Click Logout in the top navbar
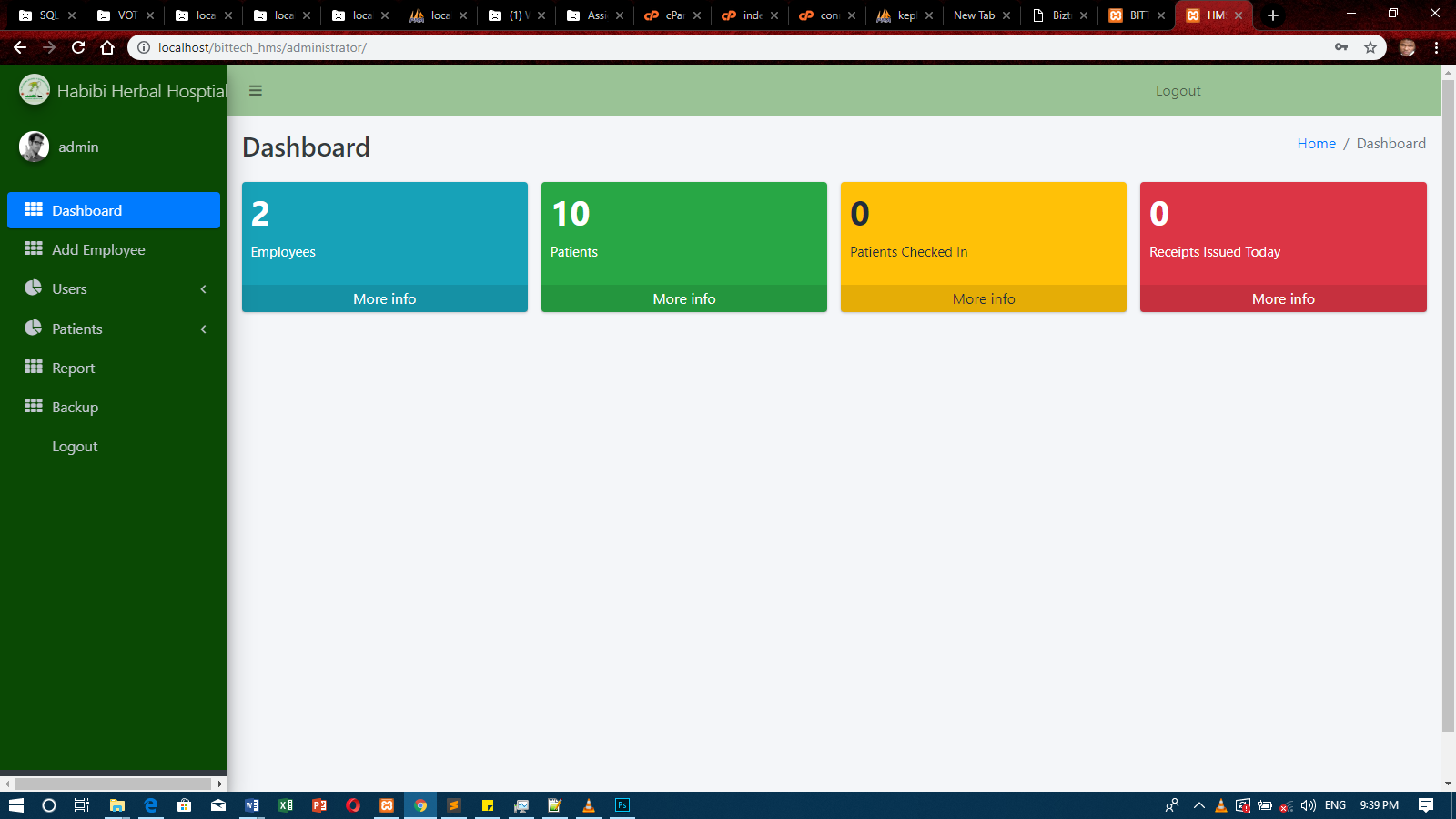 (1178, 91)
